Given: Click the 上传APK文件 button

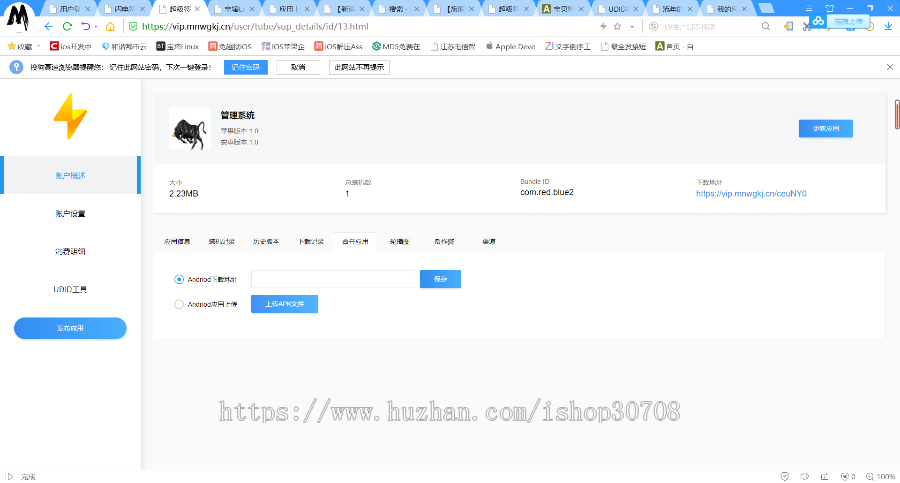Looking at the screenshot, I should (x=284, y=304).
